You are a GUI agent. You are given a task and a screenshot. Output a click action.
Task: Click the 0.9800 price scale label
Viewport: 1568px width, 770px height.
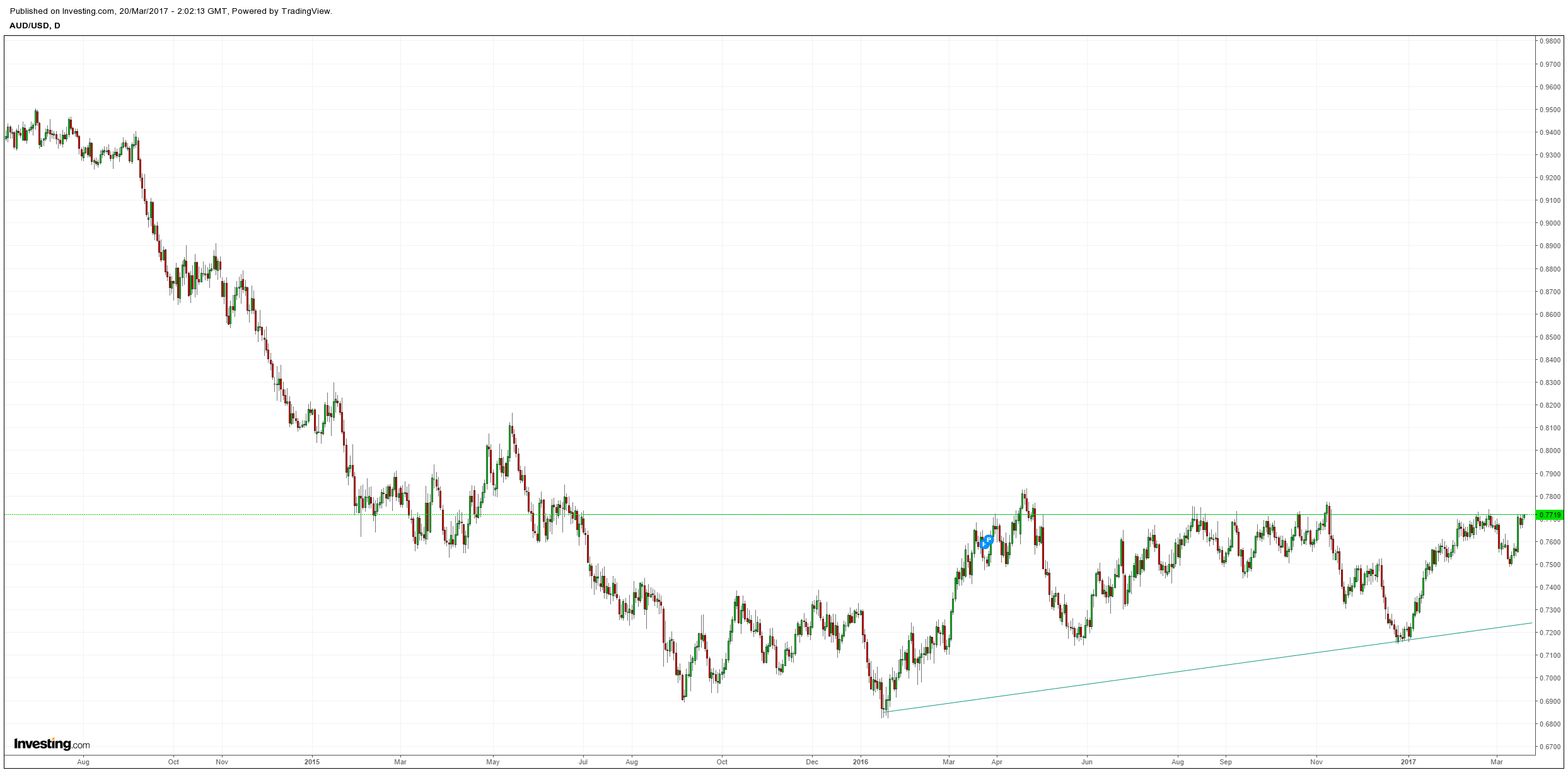tap(1551, 41)
